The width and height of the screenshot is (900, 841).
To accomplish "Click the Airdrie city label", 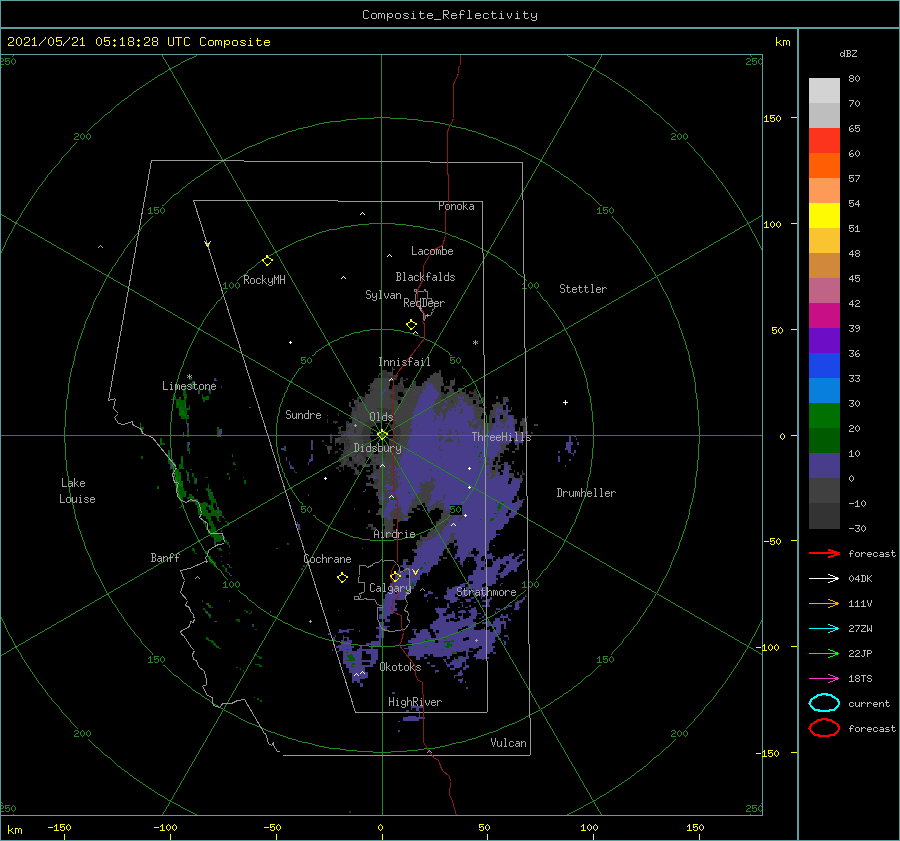I will (394, 534).
